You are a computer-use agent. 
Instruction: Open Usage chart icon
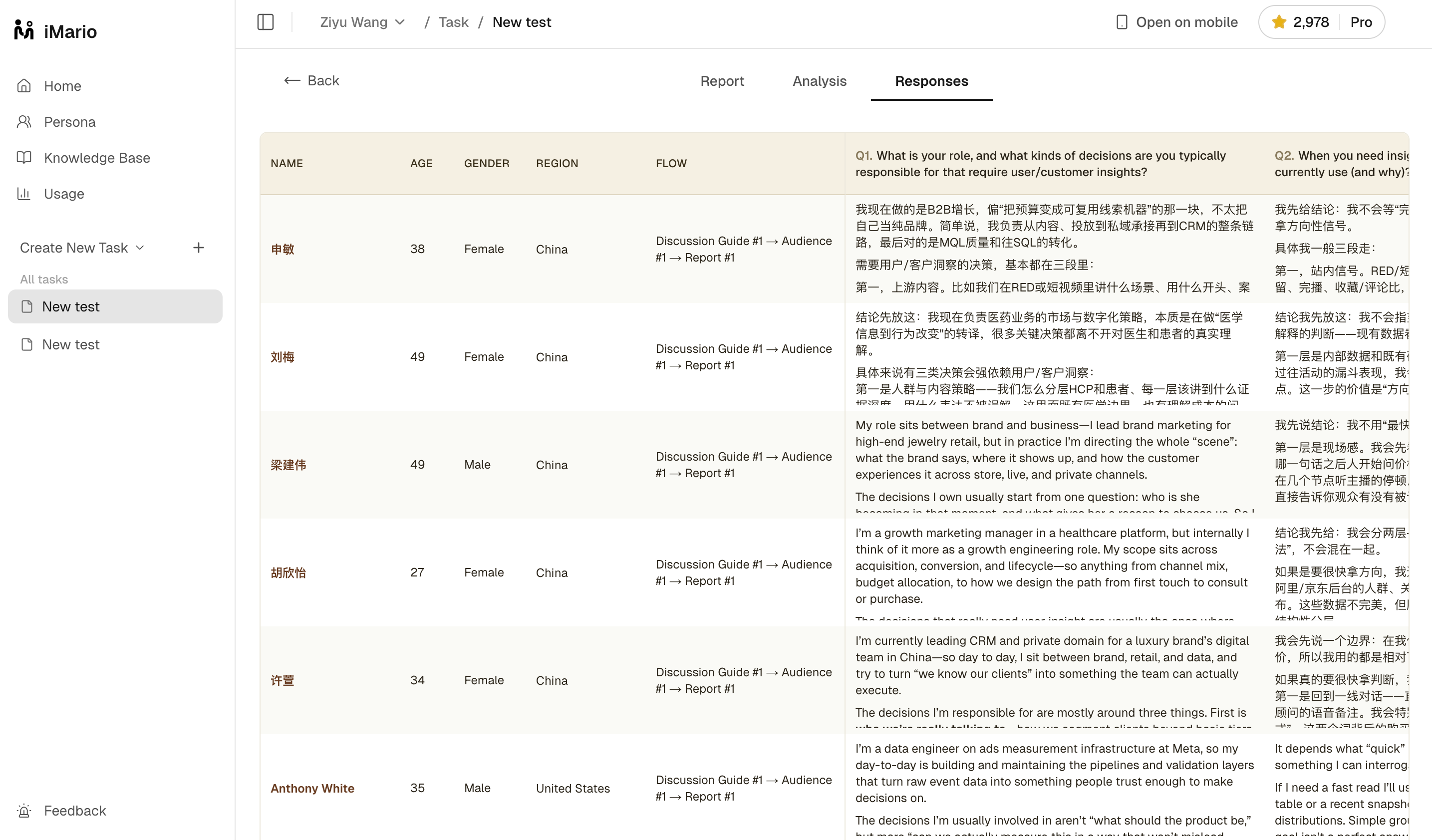point(24,194)
